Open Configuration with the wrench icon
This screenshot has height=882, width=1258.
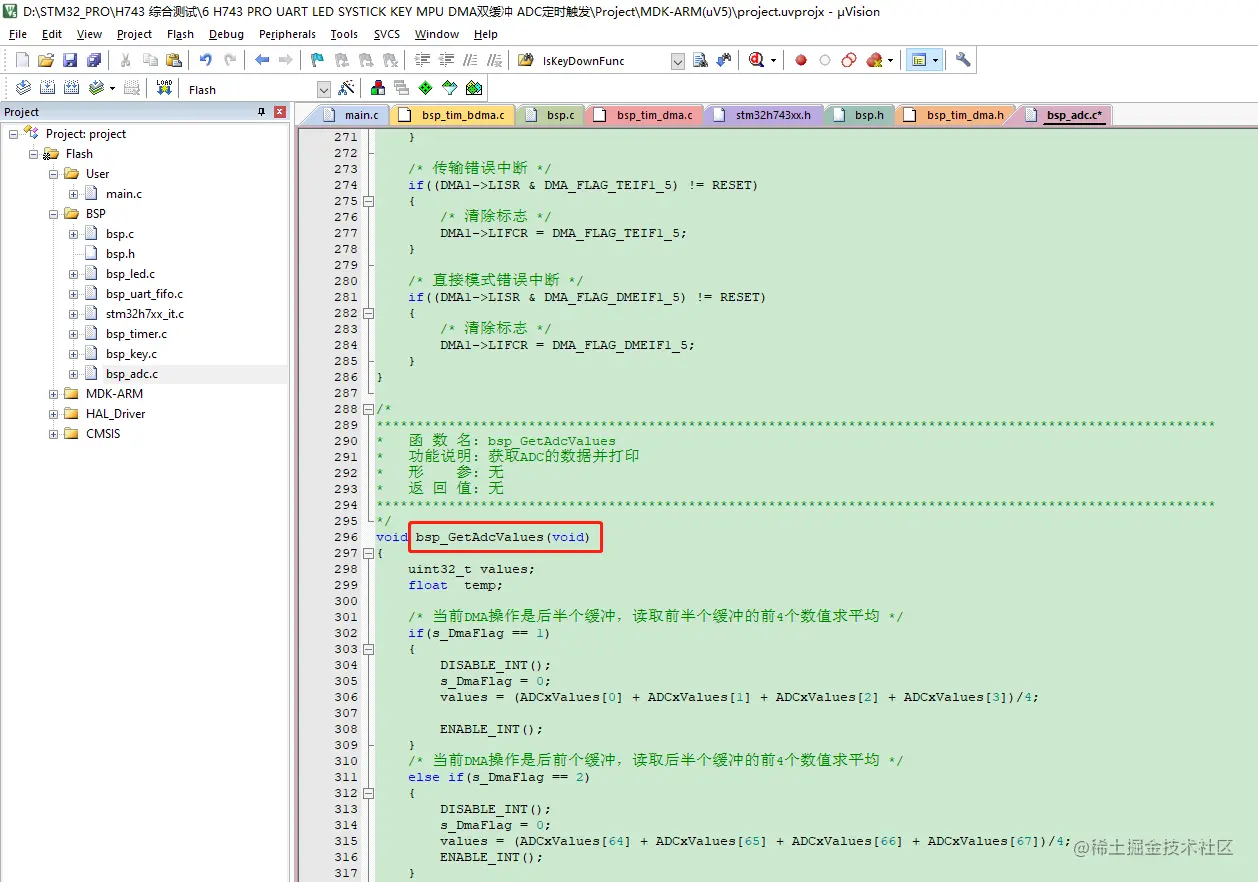(963, 60)
